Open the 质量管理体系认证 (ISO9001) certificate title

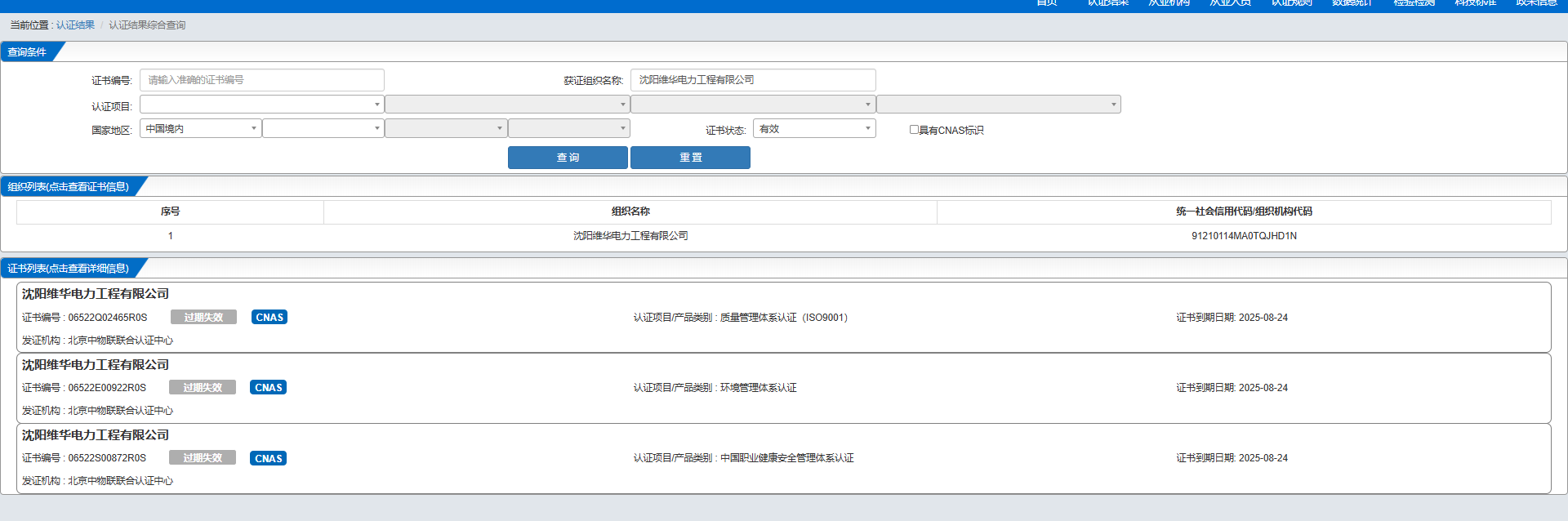pos(96,294)
